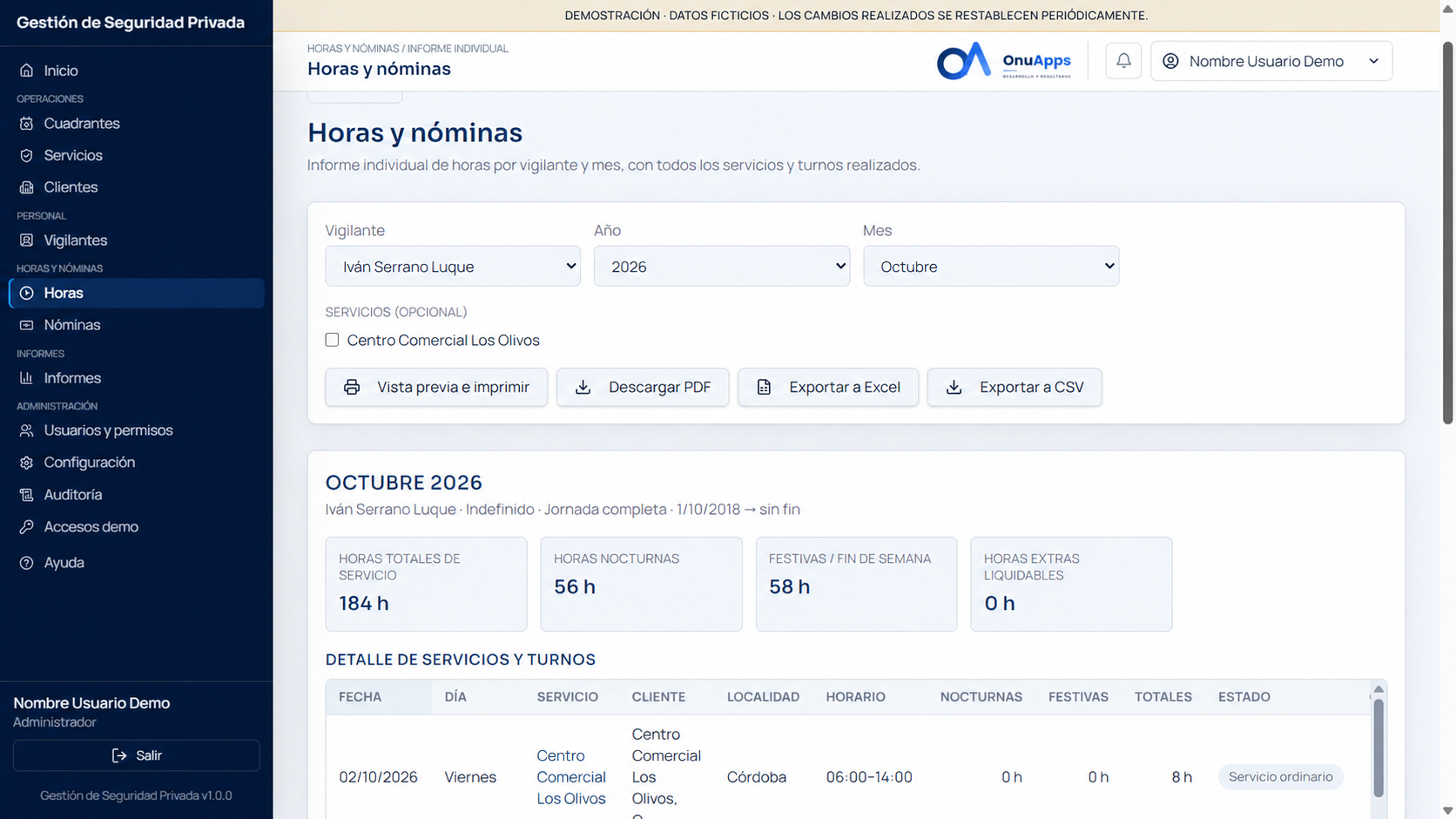Click the Usuarios y permisos people icon
This screenshot has width=1456, height=819.
tap(27, 430)
